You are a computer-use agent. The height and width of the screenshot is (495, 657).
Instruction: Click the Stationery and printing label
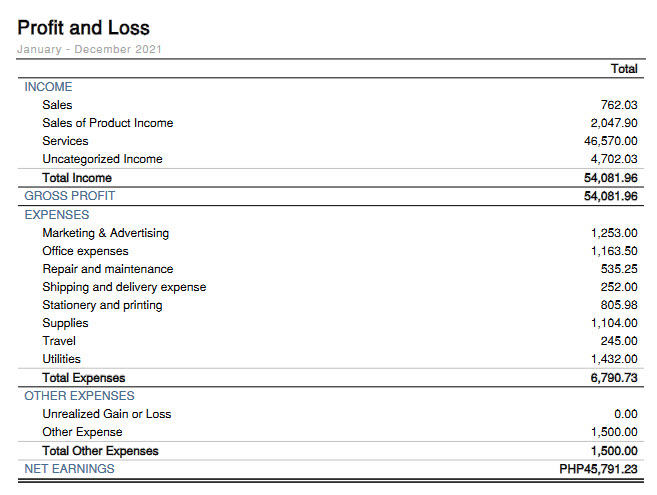click(x=102, y=305)
